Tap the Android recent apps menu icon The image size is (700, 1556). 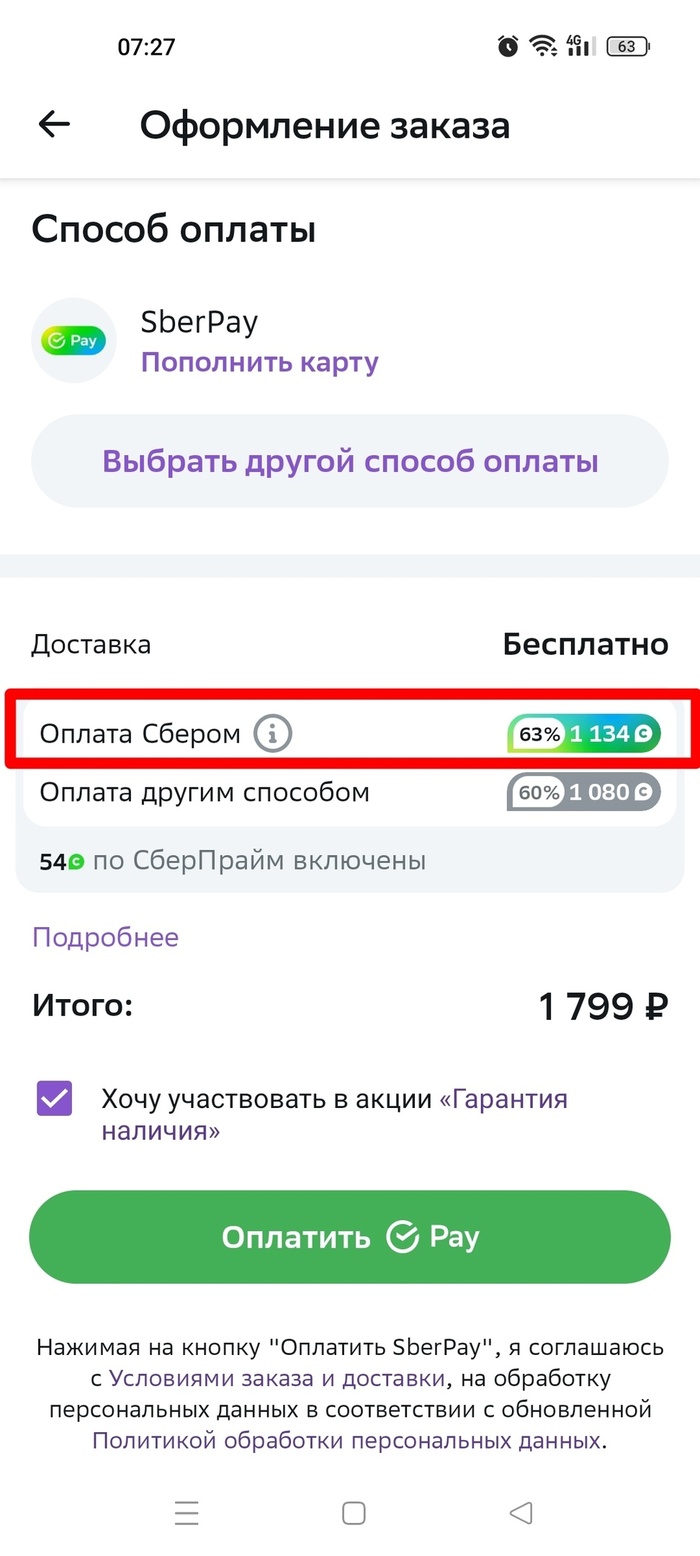point(187,1512)
